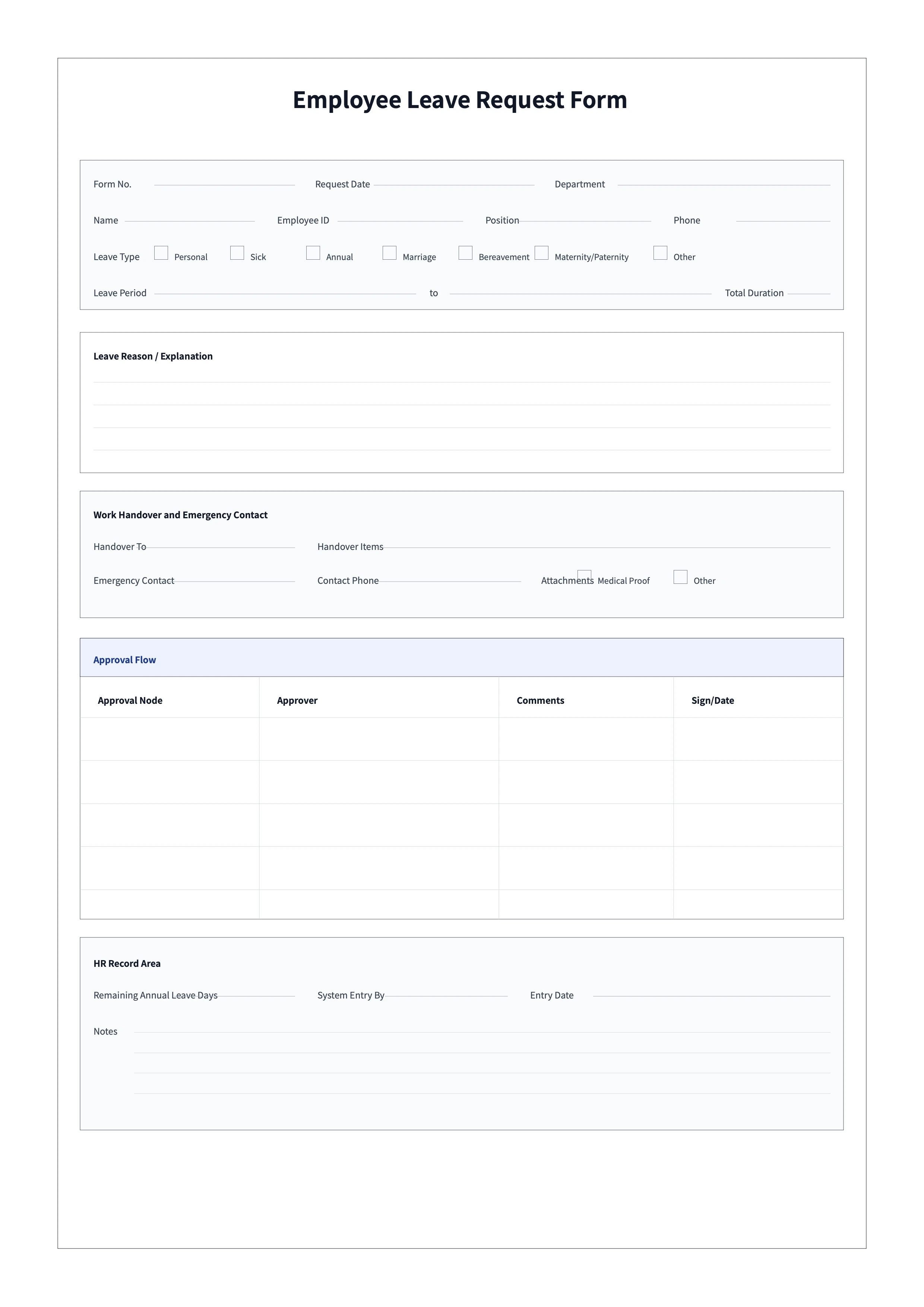Screen dimensions: 924x1307
Task: Click the Approval Node column header
Action: pyautogui.click(x=130, y=701)
